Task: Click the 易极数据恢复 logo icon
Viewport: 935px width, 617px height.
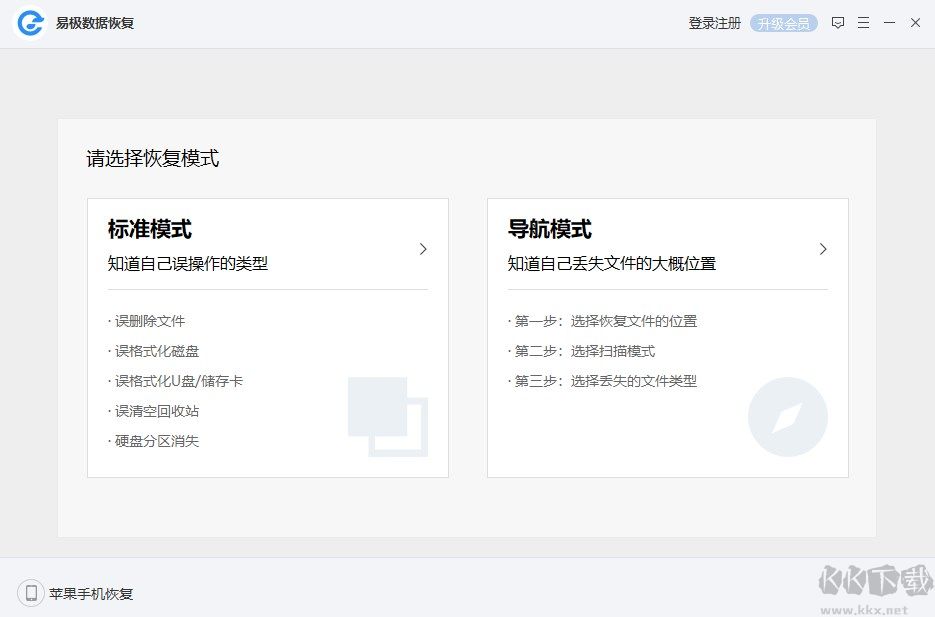Action: 30,23
